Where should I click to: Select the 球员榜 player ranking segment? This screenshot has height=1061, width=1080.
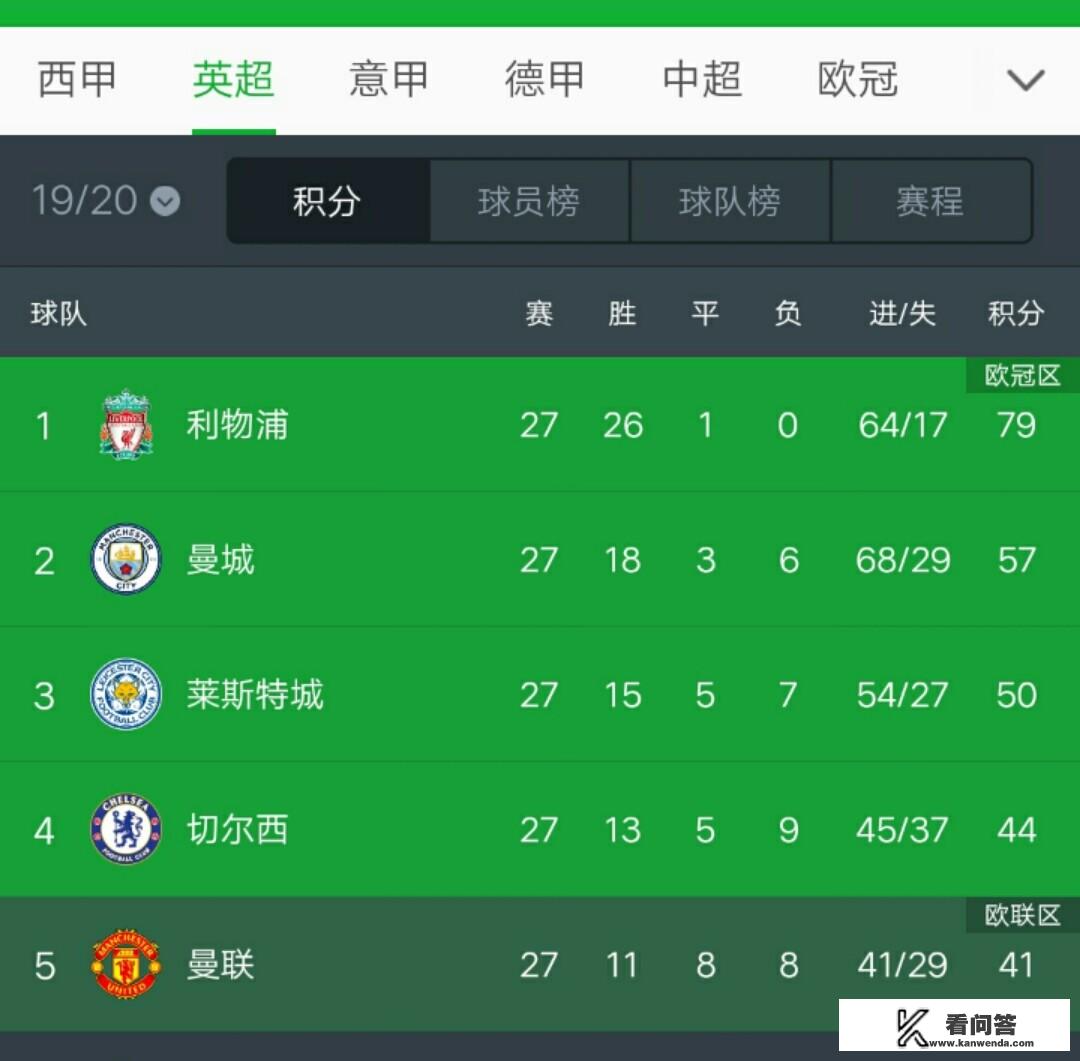[x=529, y=200]
